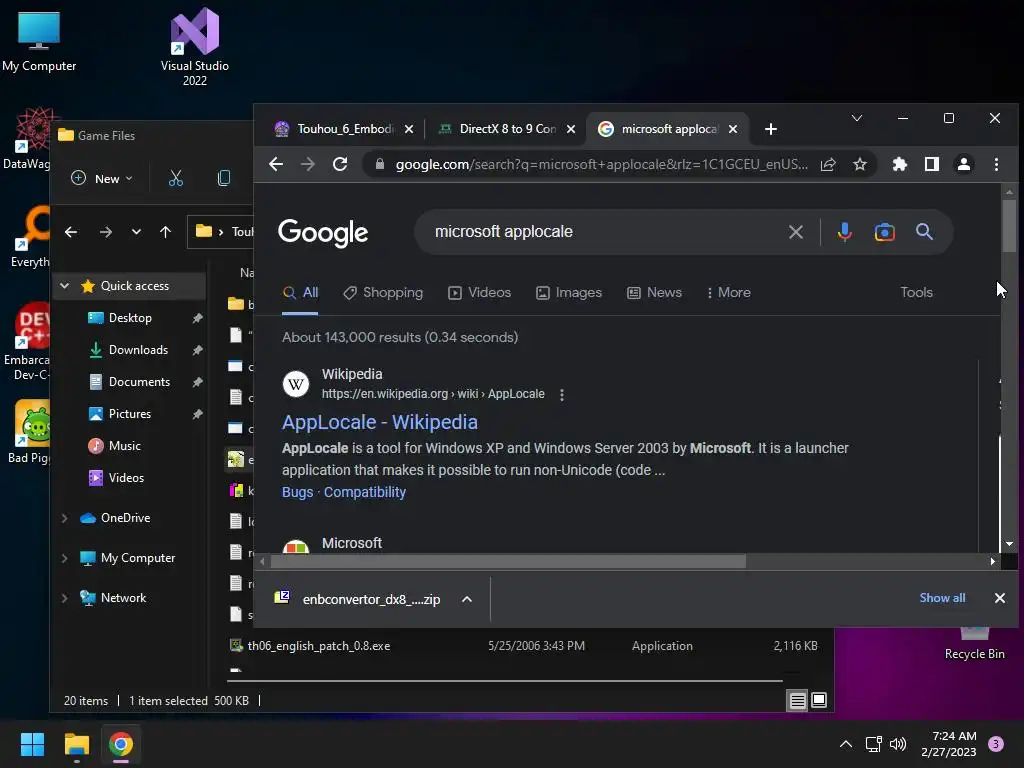Search by image with camera icon
The width and height of the screenshot is (1024, 768).
click(x=884, y=232)
